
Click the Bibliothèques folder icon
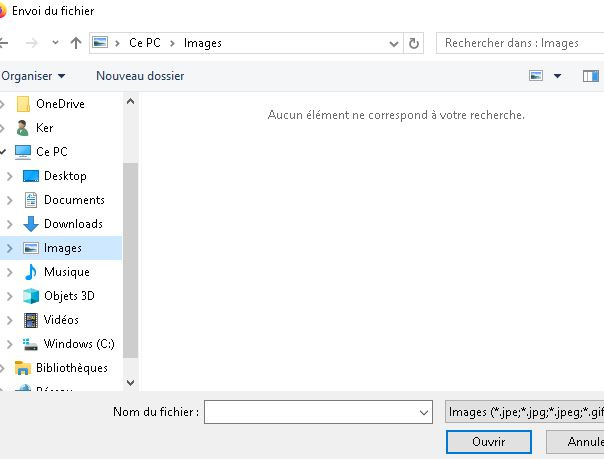(x=23, y=368)
